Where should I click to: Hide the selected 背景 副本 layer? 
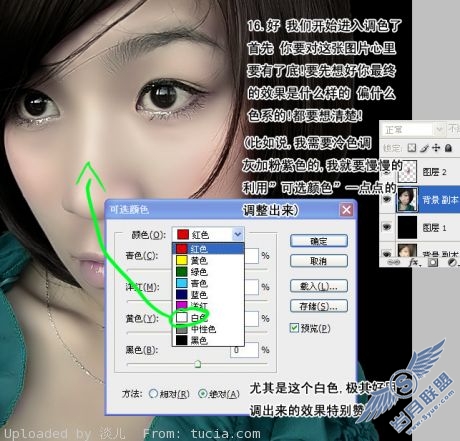click(387, 199)
